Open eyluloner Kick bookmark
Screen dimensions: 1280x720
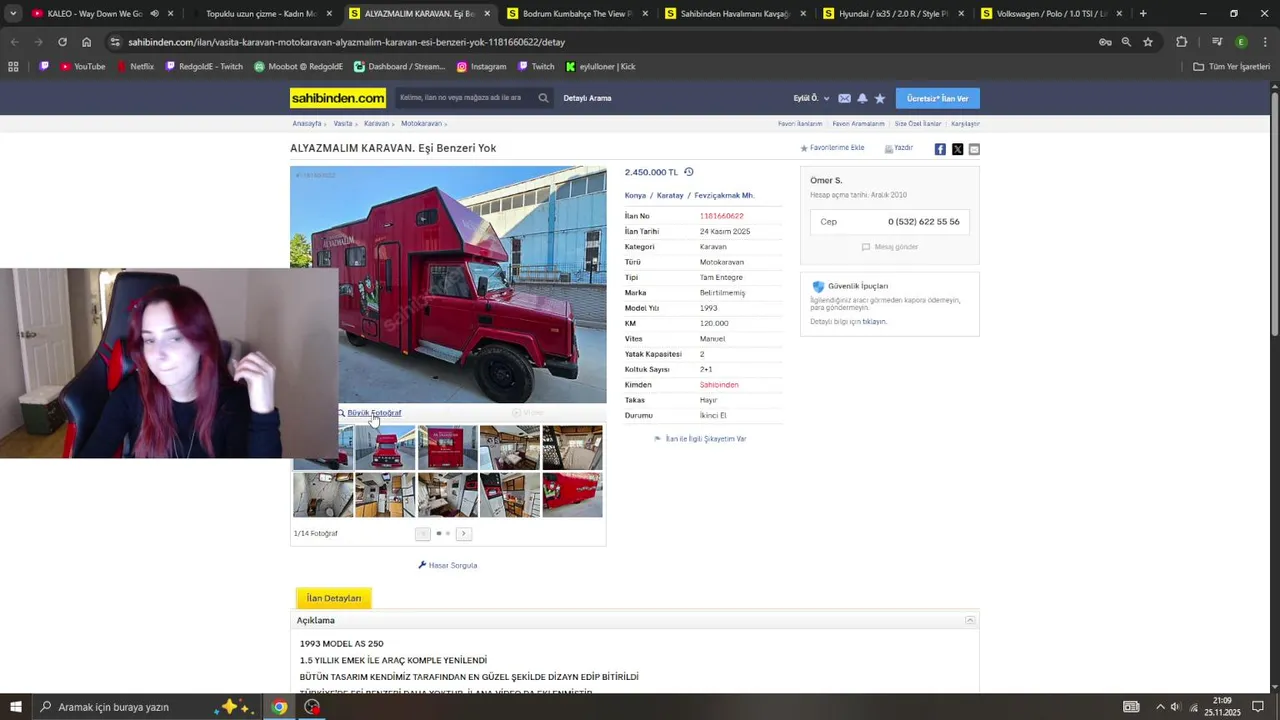point(600,67)
